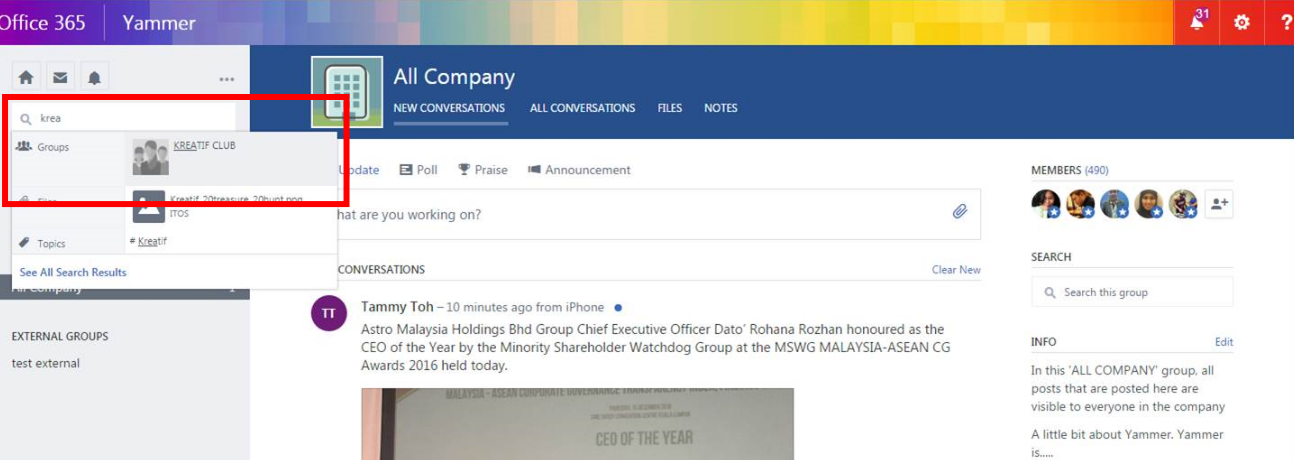Viewport: 1294px width, 460px height.
Task: Click the All Company group avatar
Action: 347,93
